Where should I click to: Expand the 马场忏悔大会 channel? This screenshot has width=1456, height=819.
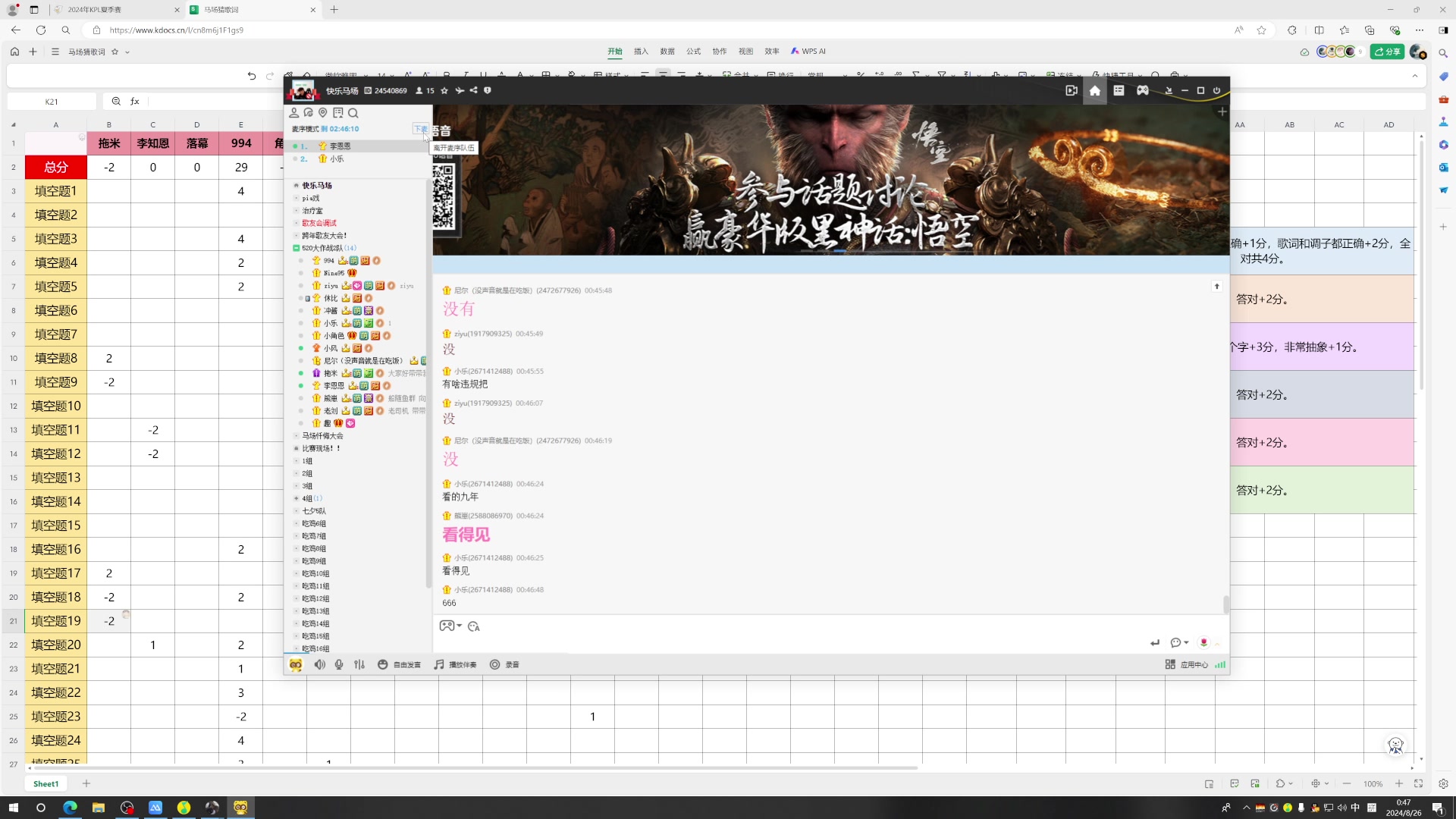(297, 436)
